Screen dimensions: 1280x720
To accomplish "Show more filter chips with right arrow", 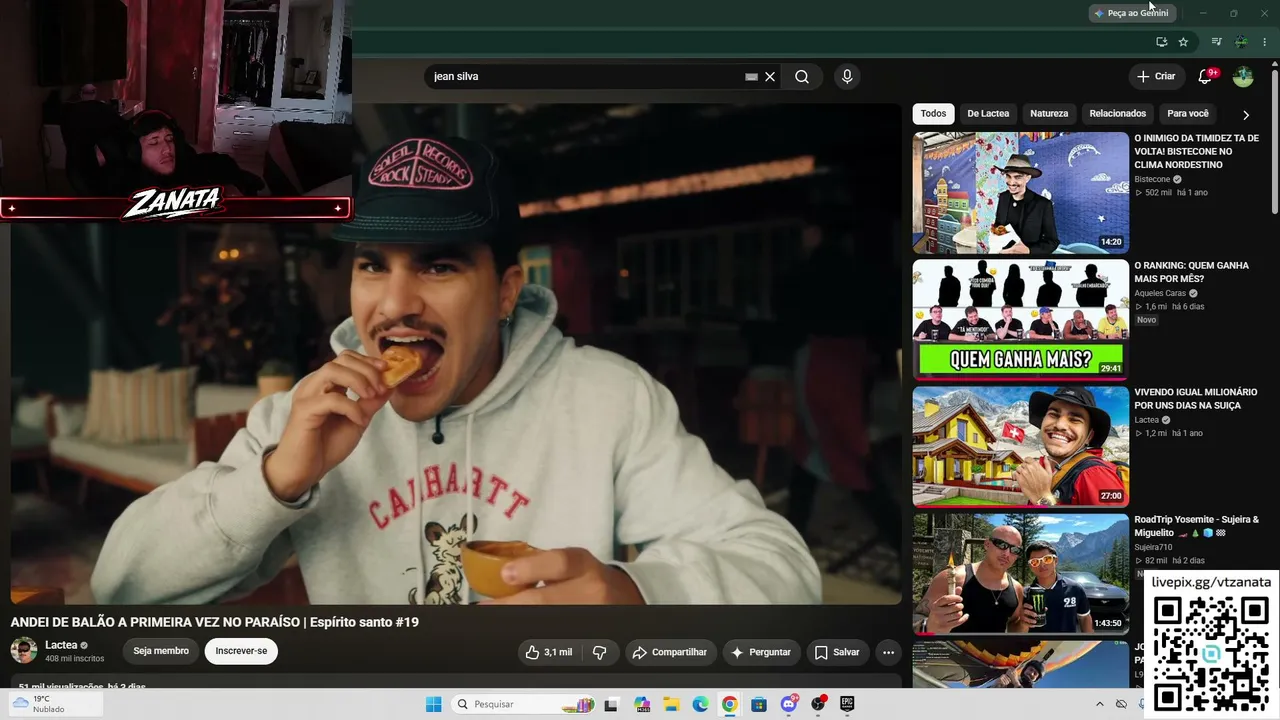I will [1245, 115].
